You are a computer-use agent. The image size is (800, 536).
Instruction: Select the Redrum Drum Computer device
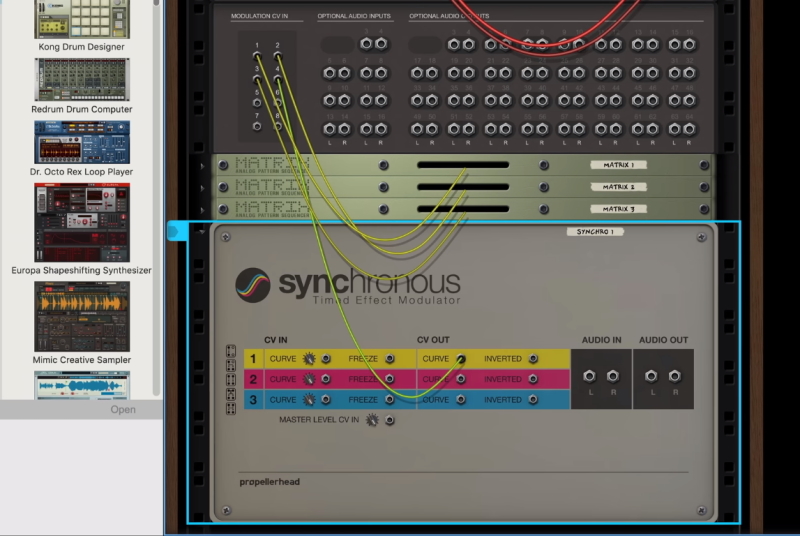tap(82, 80)
